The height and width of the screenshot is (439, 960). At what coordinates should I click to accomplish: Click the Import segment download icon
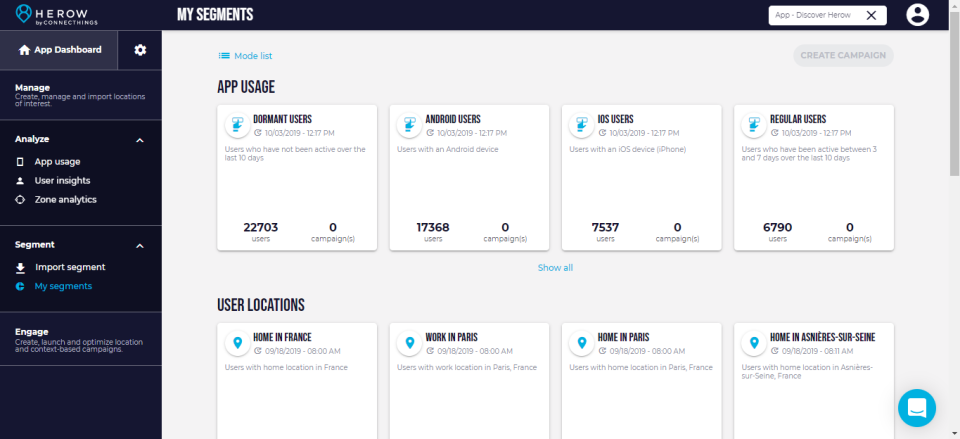[20, 268]
